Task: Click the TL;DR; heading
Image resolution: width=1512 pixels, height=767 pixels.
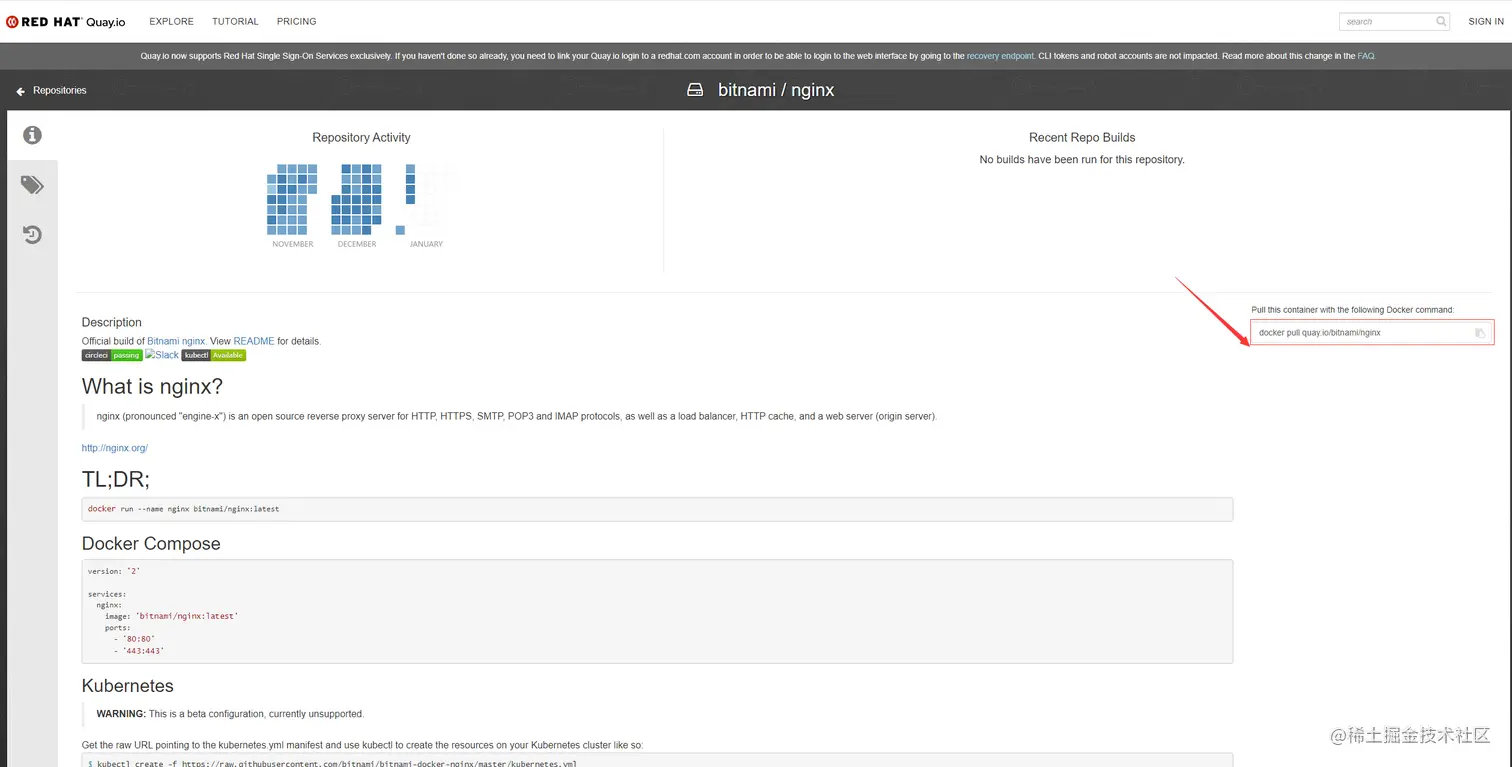Action: pyautogui.click(x=116, y=479)
